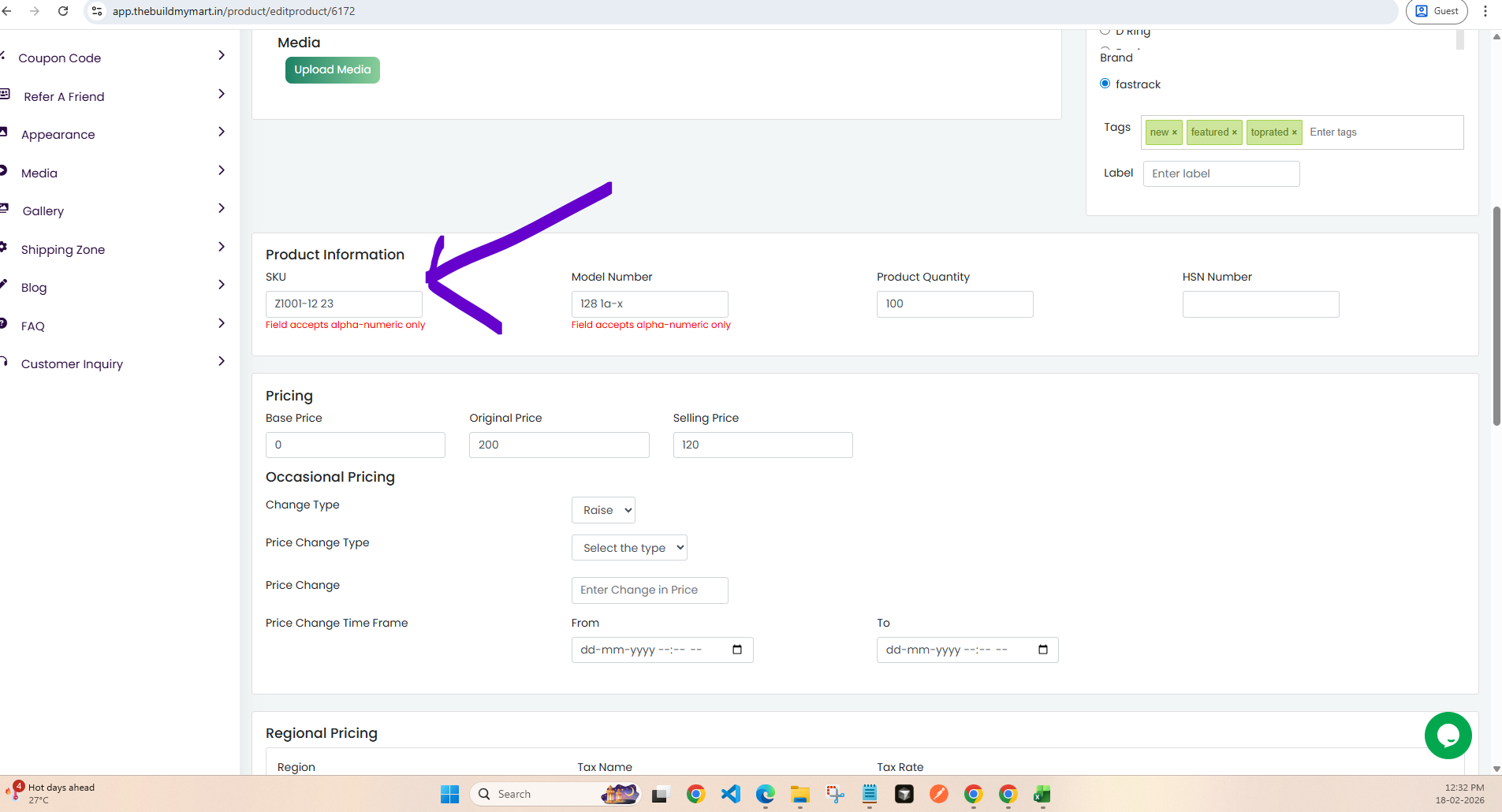This screenshot has width=1502, height=812.
Task: Open Blog sidebar item
Action: [x=34, y=288]
